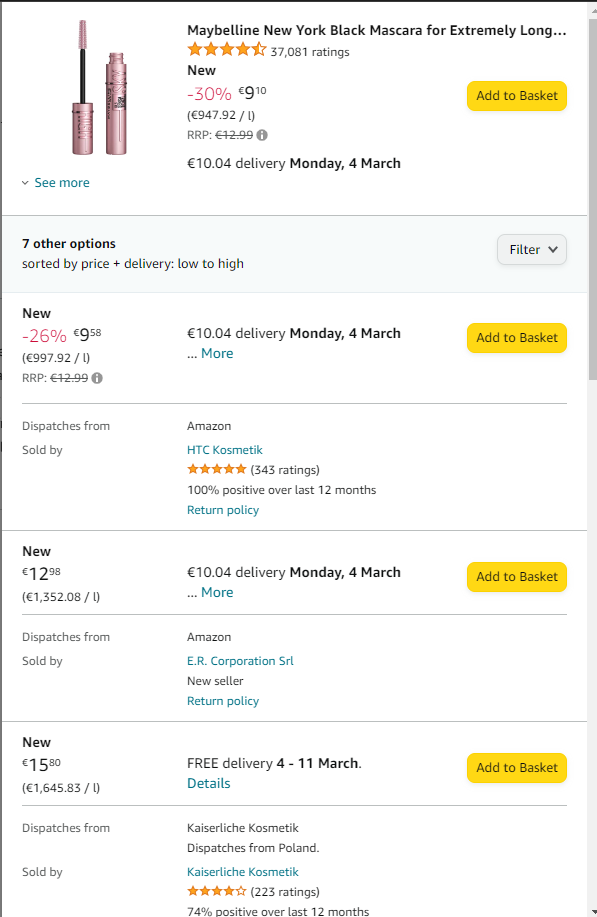The image size is (597, 917).
Task: Click Kaiserliche Kosmetik seller star rating
Action: (217, 891)
